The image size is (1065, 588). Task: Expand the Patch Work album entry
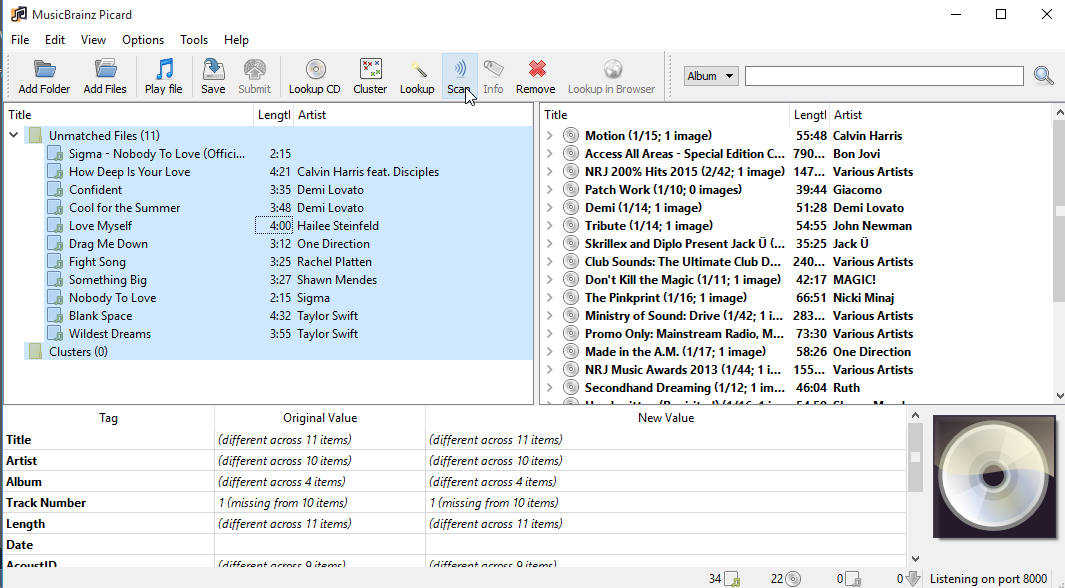[550, 189]
